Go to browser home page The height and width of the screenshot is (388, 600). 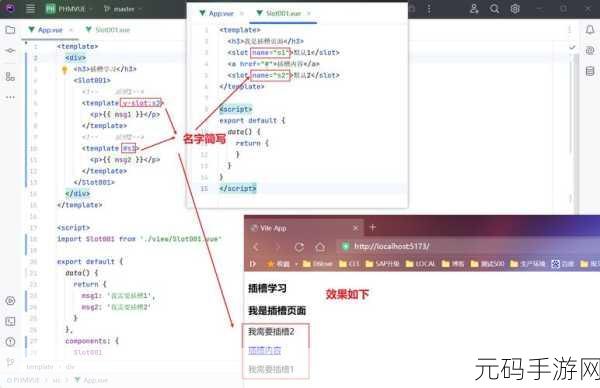pyautogui.click(x=320, y=247)
